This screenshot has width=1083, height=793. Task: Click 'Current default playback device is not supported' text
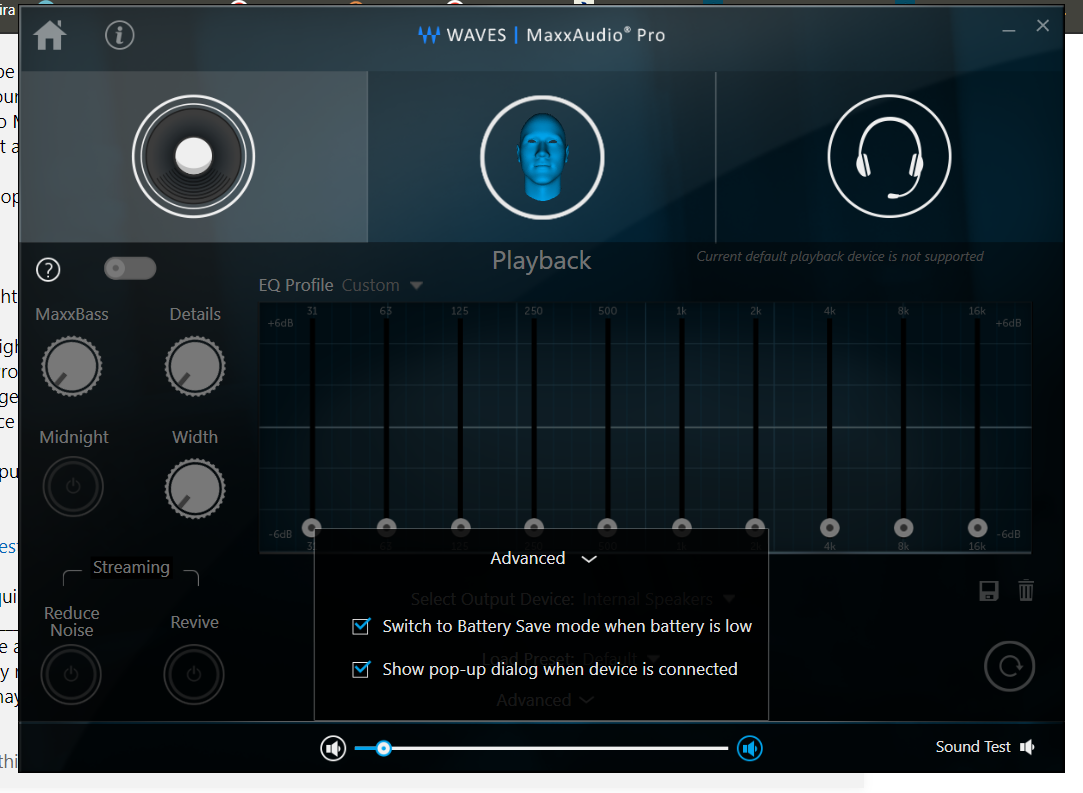click(x=840, y=256)
